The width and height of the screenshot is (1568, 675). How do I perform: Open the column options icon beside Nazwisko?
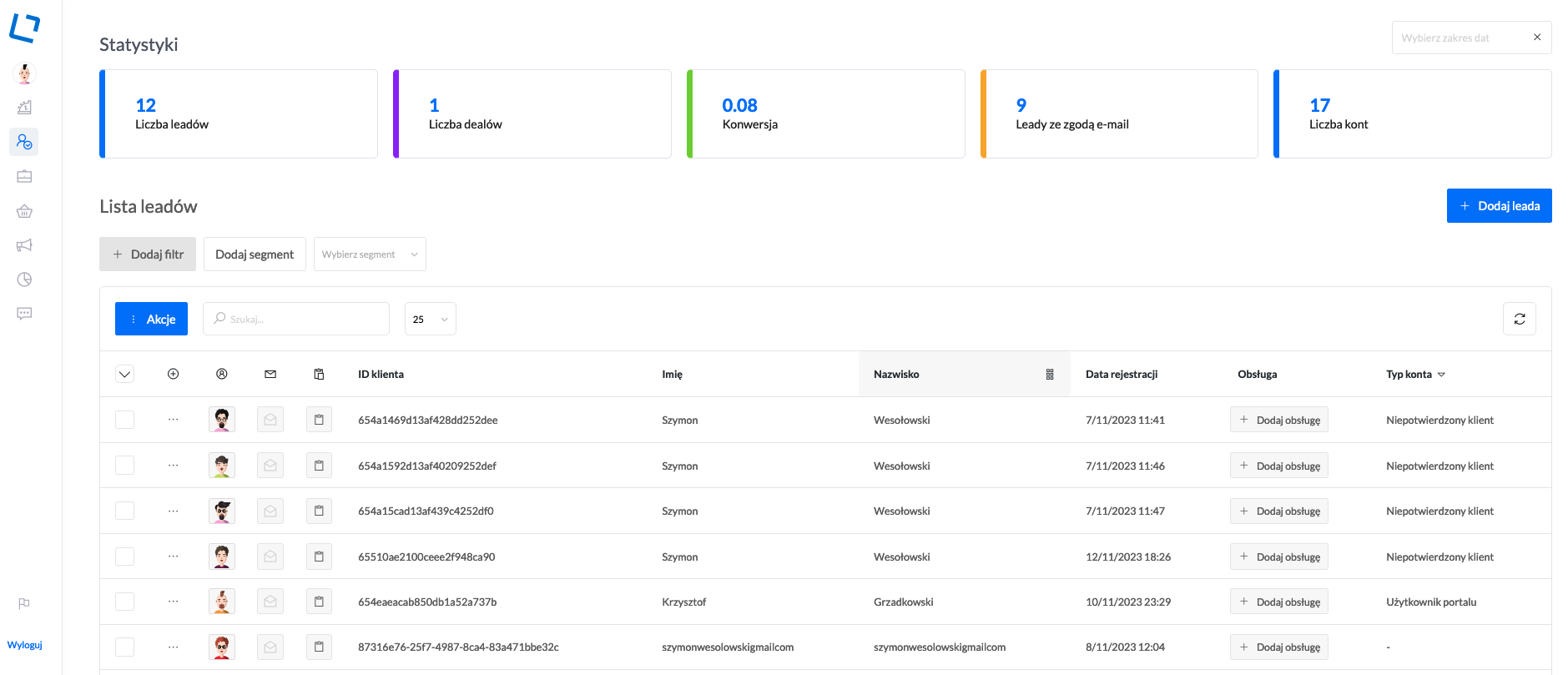click(1050, 375)
